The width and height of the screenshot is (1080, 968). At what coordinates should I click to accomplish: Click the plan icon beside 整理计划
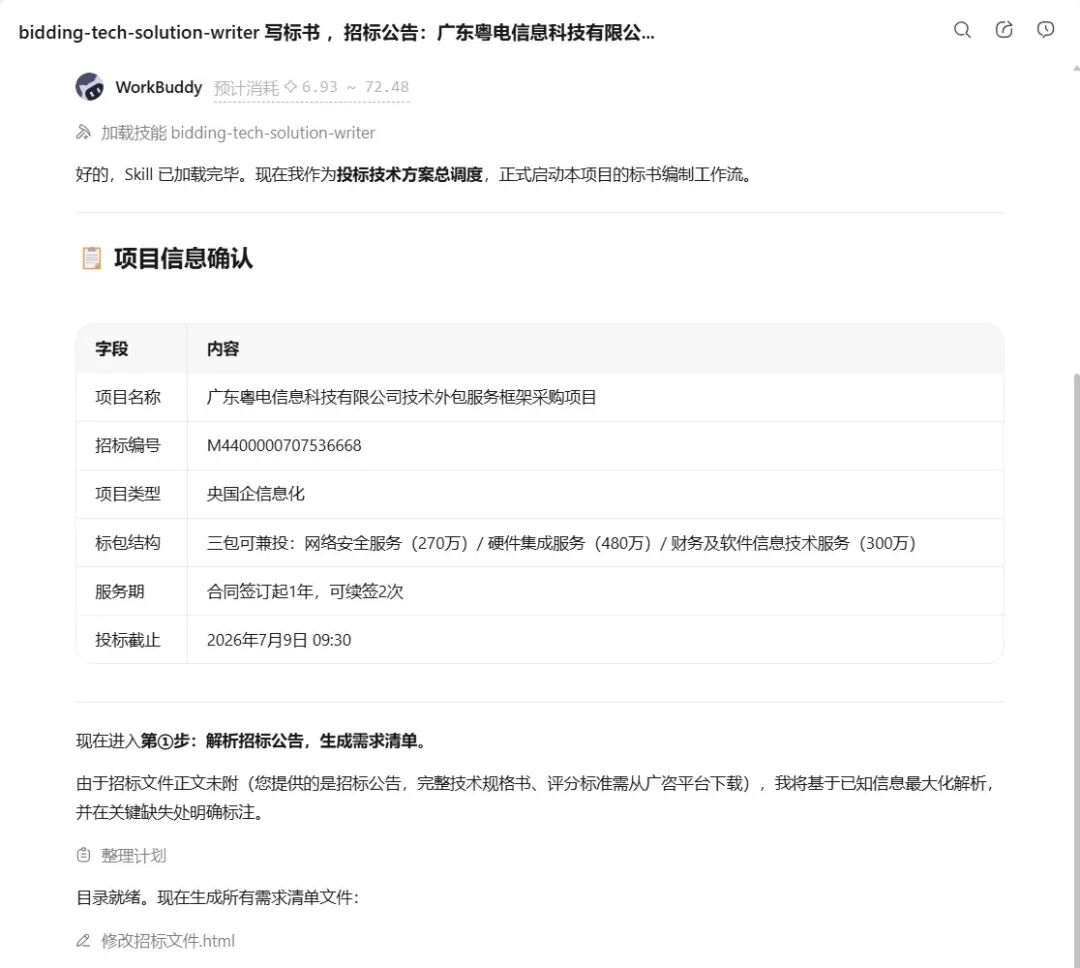pyautogui.click(x=83, y=855)
